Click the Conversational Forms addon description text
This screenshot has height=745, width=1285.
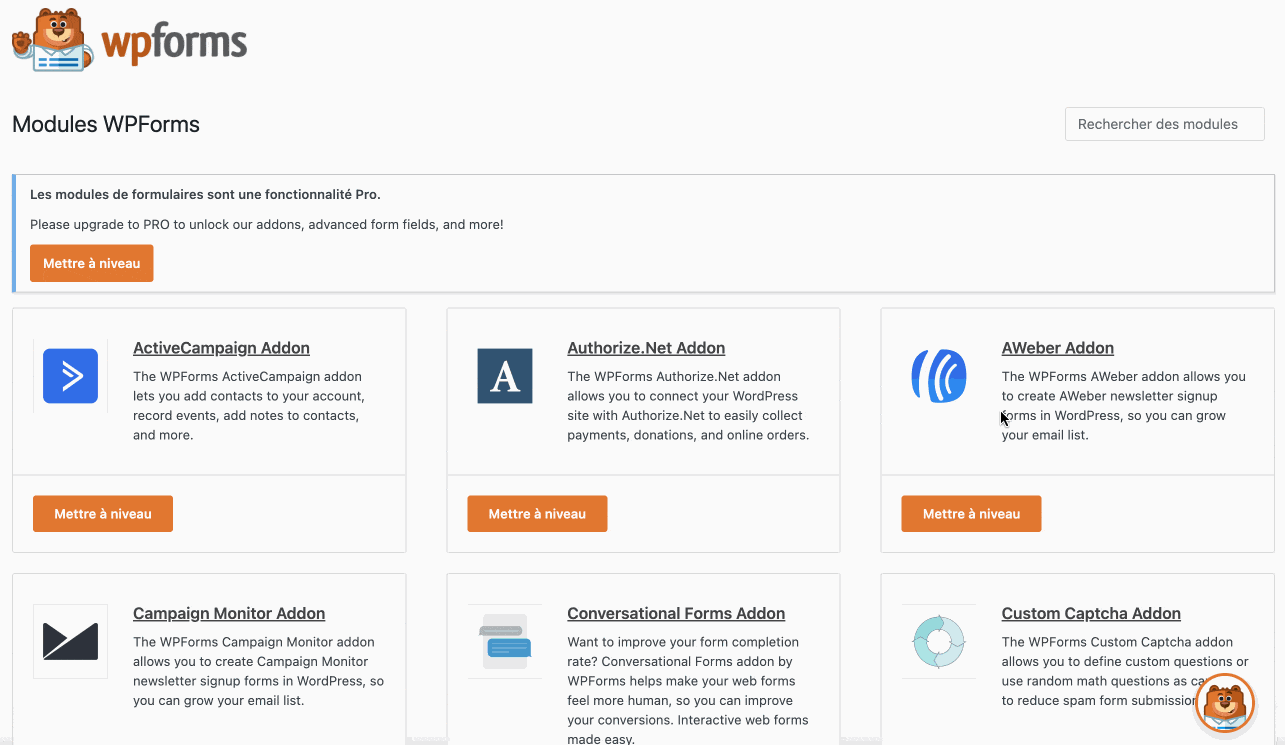(x=688, y=690)
